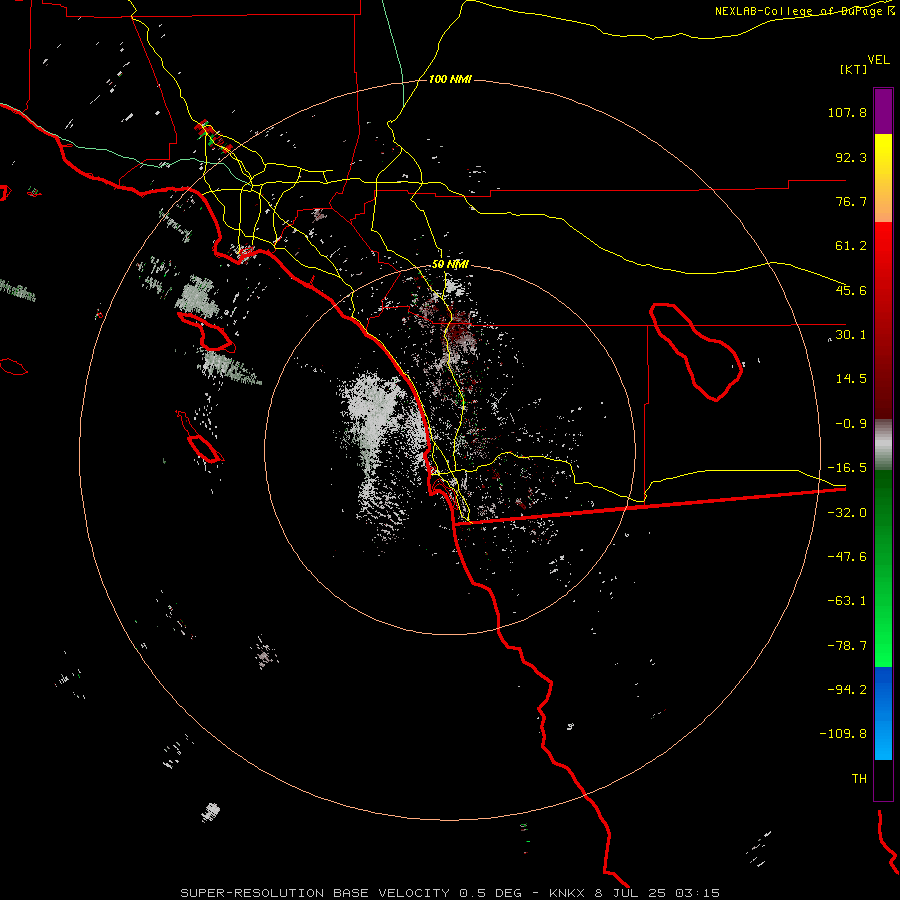Viewport: 900px width, 900px height.
Task: Click the 0.5 DEG elevation text in the caption
Action: pyautogui.click(x=490, y=893)
